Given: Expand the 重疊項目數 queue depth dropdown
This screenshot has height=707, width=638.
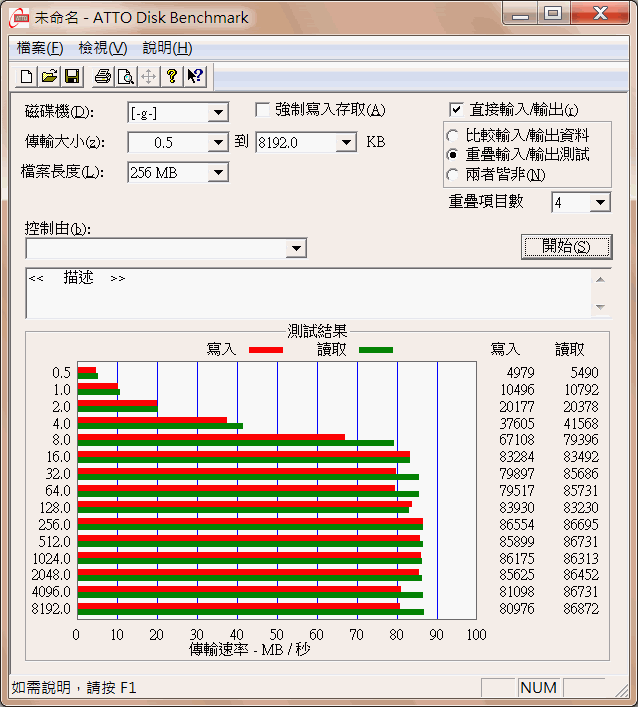Looking at the screenshot, I should 600,202.
